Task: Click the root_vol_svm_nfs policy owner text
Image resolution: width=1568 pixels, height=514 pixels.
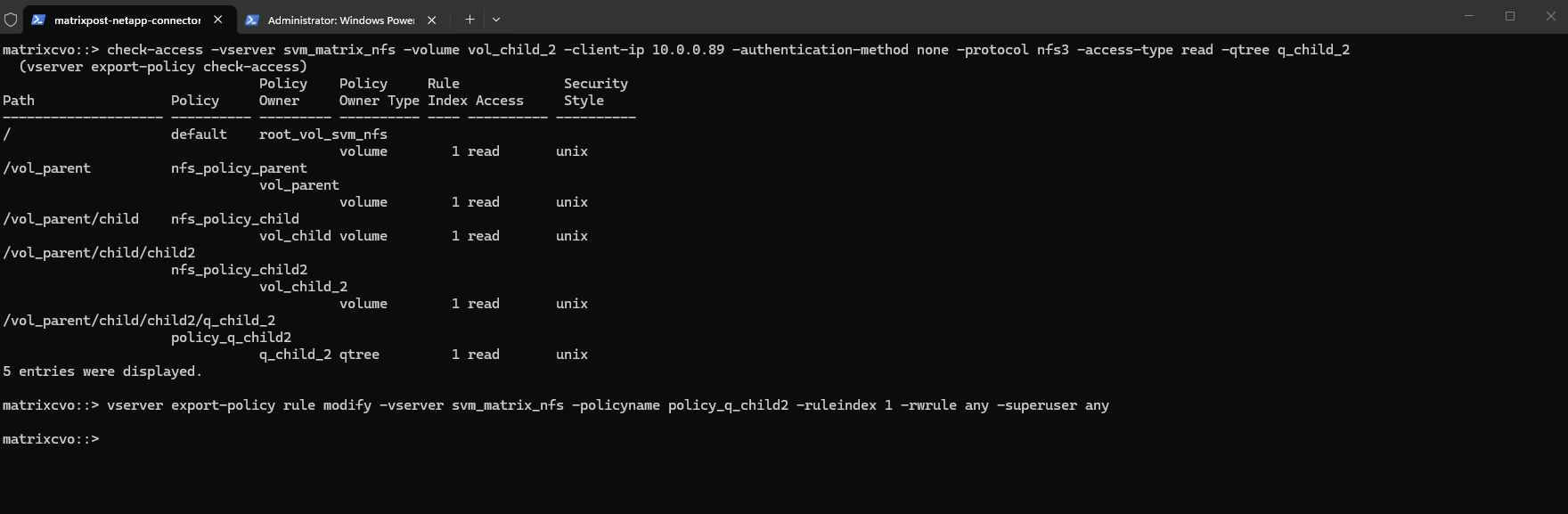Action: (x=323, y=135)
